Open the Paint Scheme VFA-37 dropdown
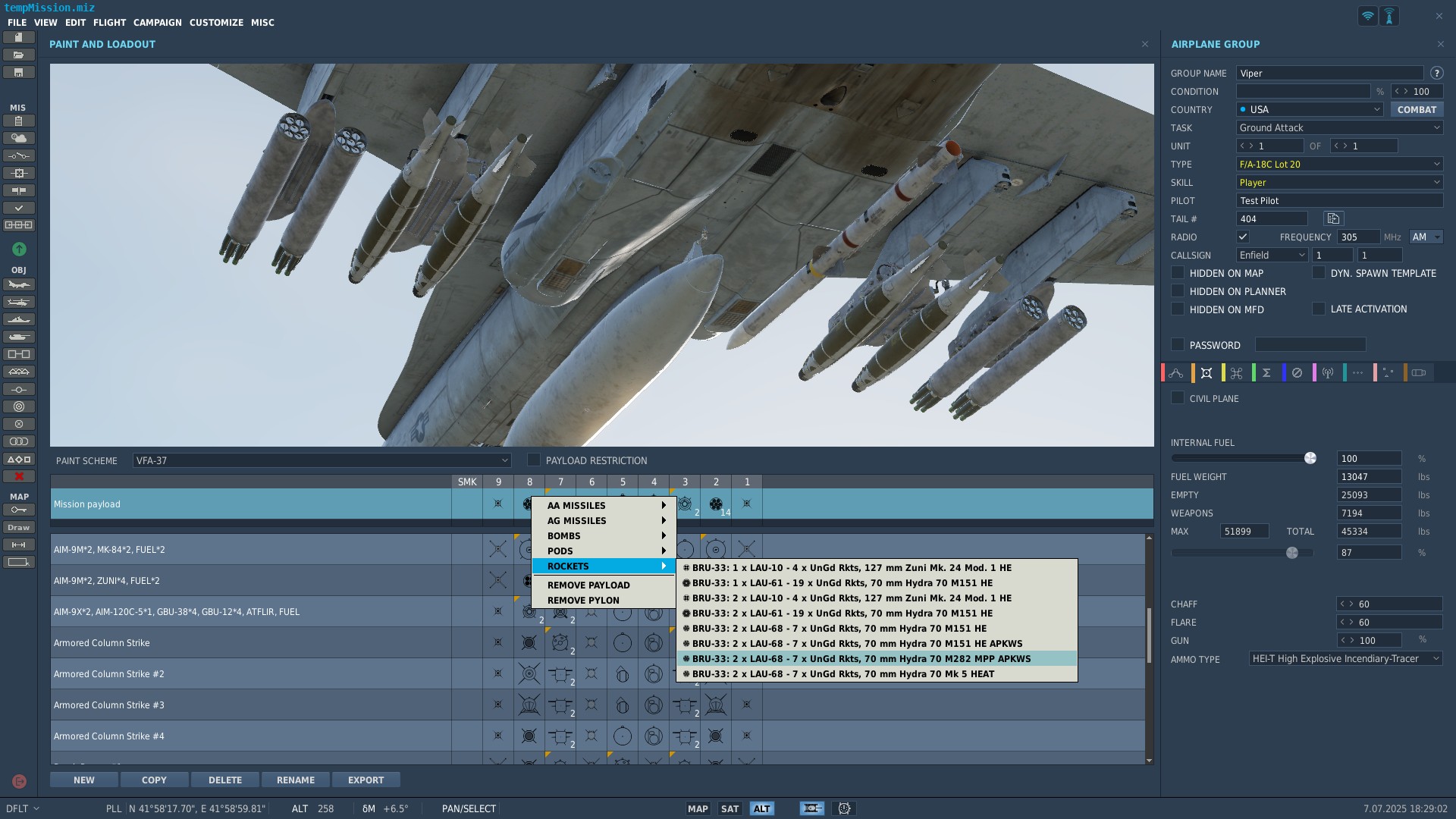Image resolution: width=1456 pixels, height=819 pixels. [x=322, y=460]
